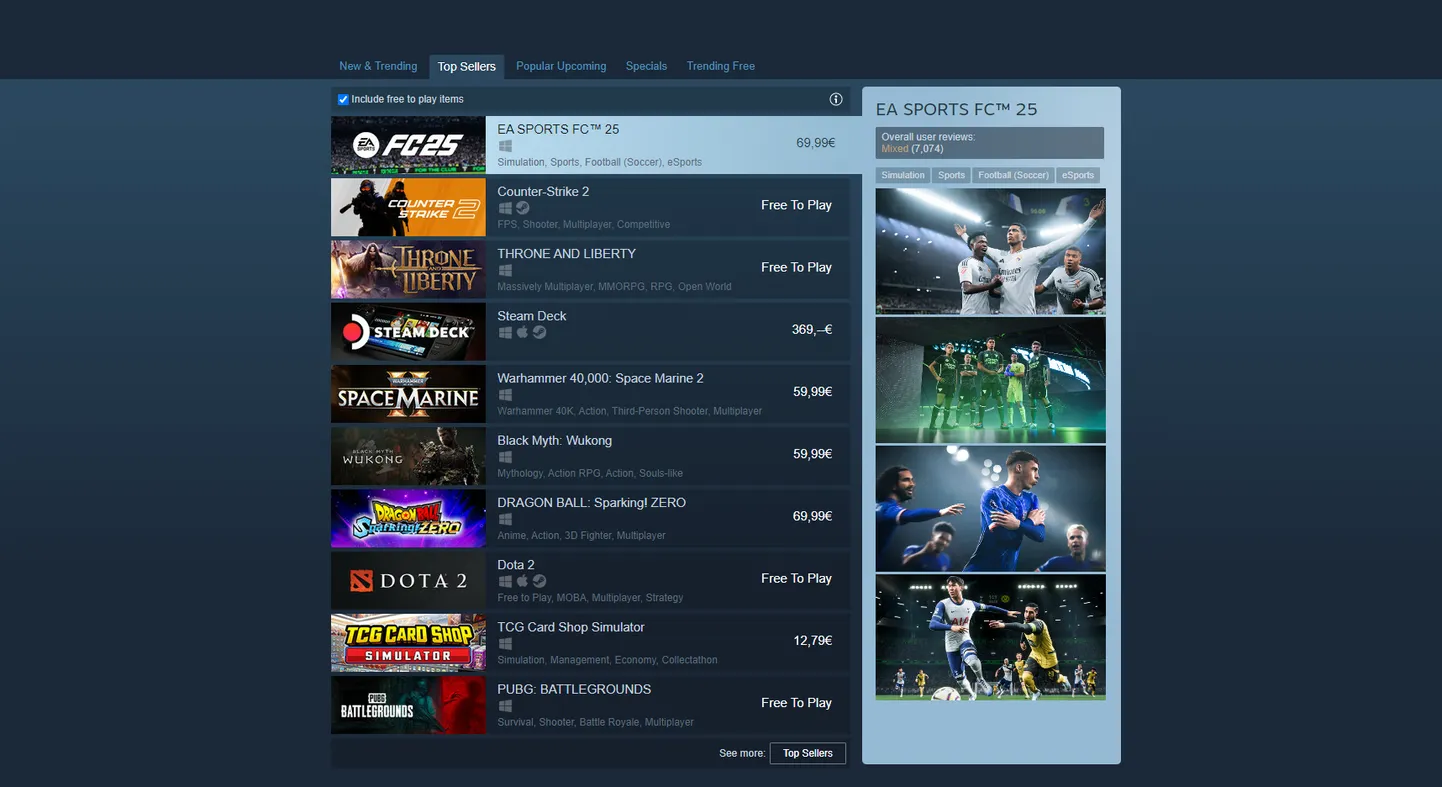Click the Apple macOS icon under Dota 2
Image resolution: width=1442 pixels, height=787 pixels.
click(x=522, y=581)
